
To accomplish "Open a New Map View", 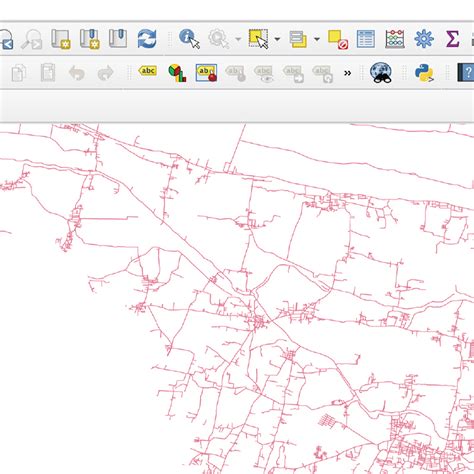I will pos(61,39).
